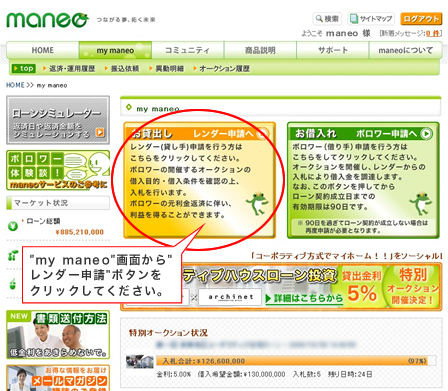Click 金利:5.00% auction detail
448x391 pixels.
(x=174, y=374)
